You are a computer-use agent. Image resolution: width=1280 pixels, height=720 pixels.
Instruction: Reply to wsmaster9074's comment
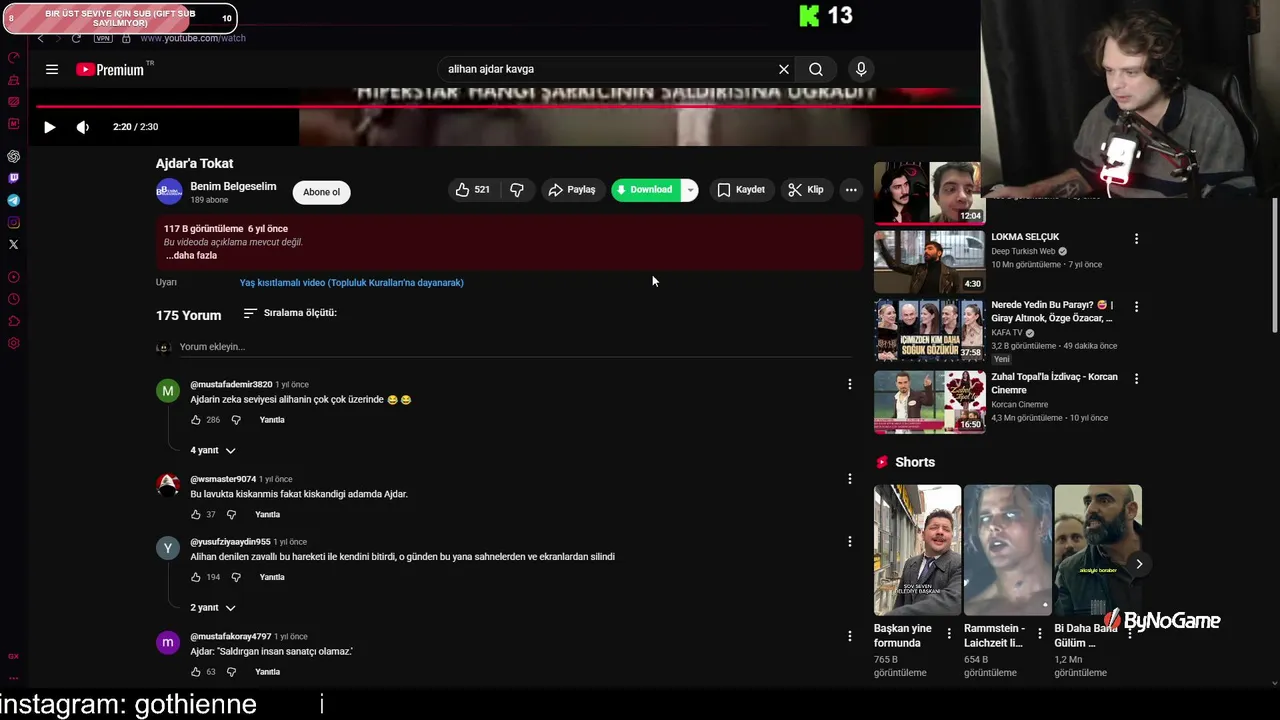(267, 515)
